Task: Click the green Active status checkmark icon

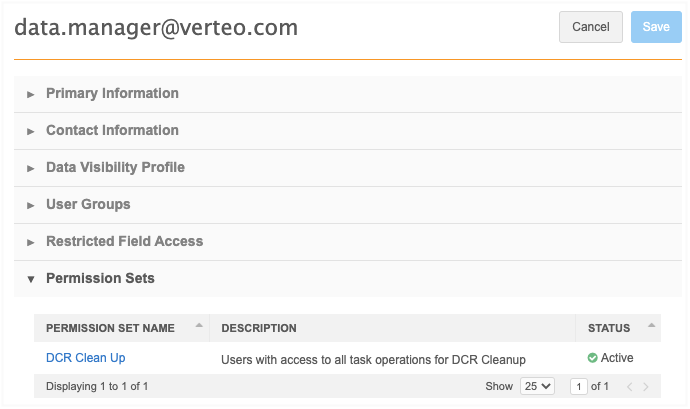Action: coord(592,358)
